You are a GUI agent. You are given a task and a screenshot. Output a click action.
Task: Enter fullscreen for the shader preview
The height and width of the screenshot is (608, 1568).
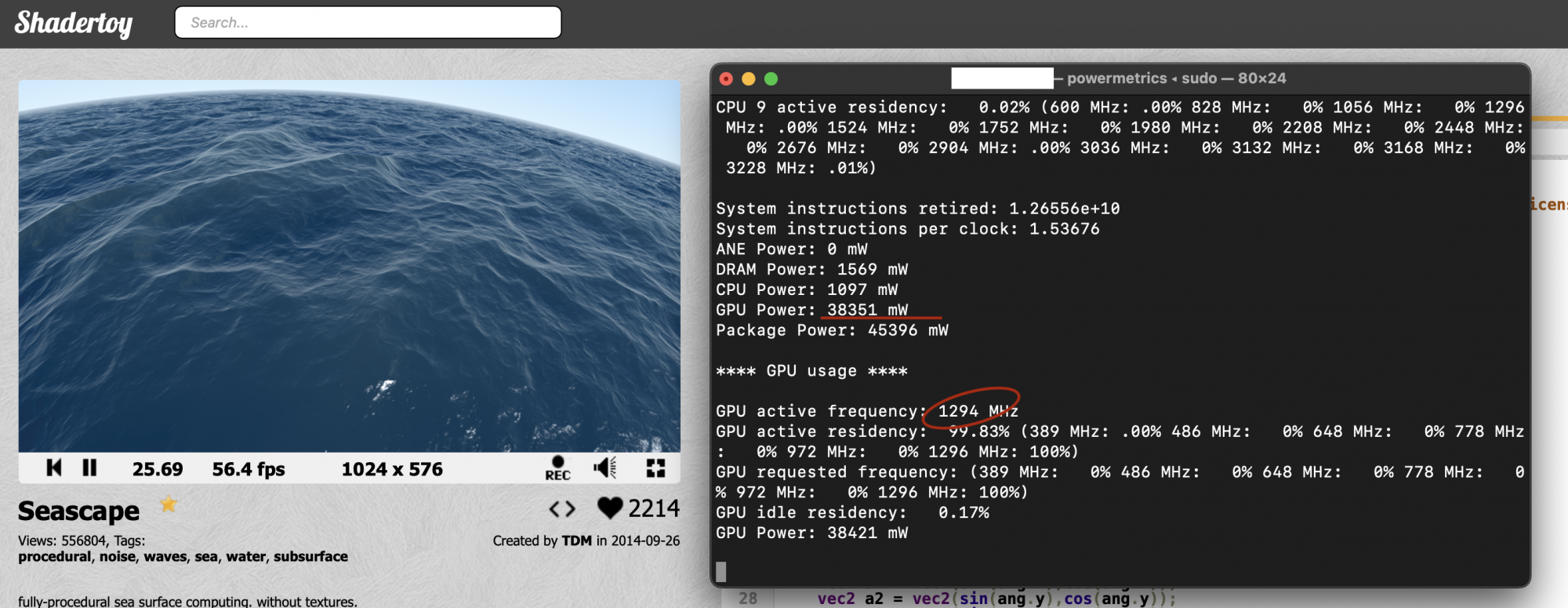pos(655,468)
